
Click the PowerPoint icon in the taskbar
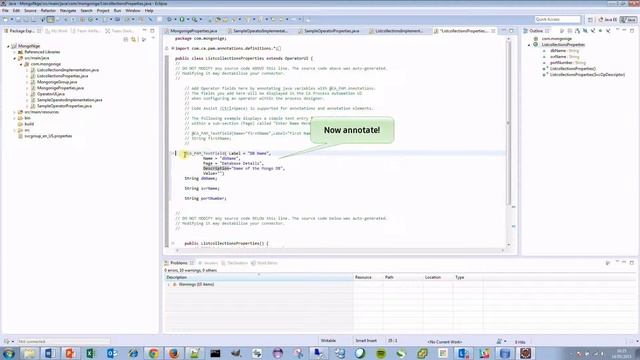70,353
